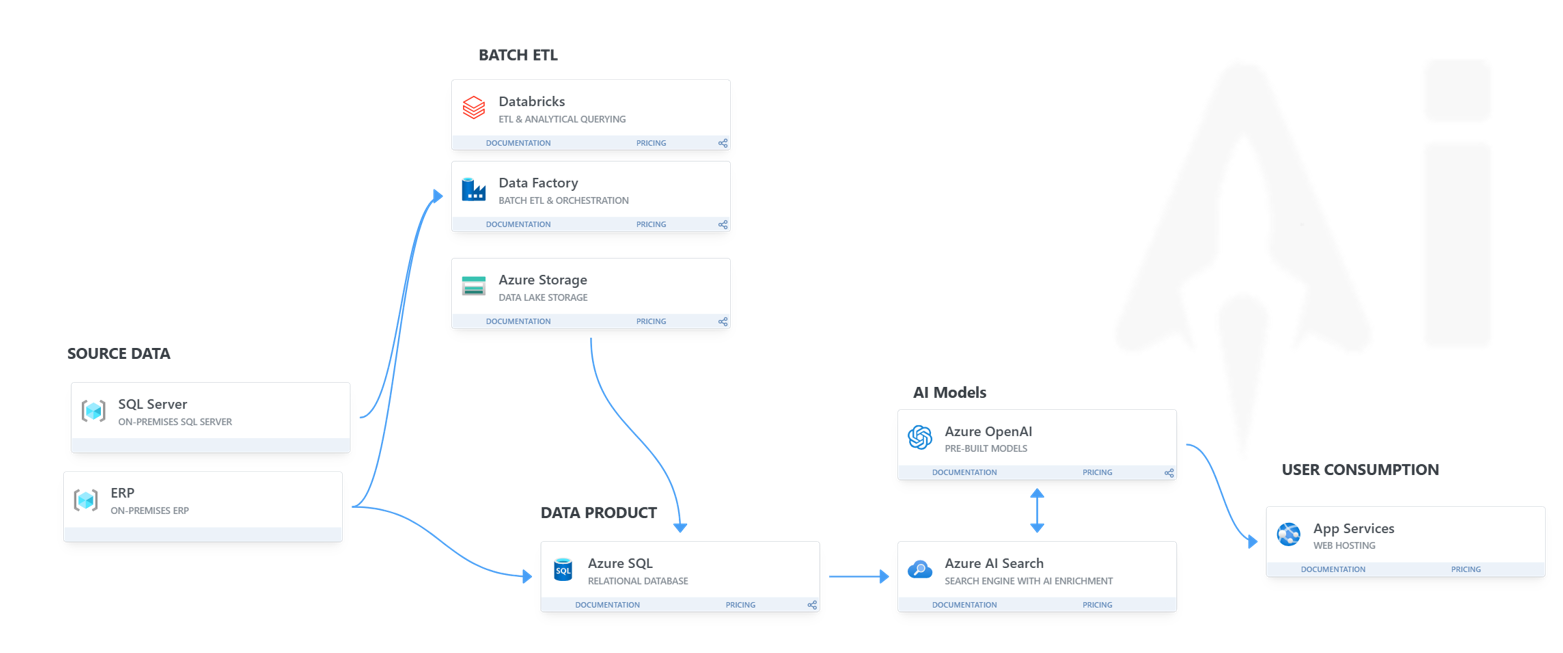Click the Databricks logo icon
The image size is (1563, 653).
[x=474, y=107]
